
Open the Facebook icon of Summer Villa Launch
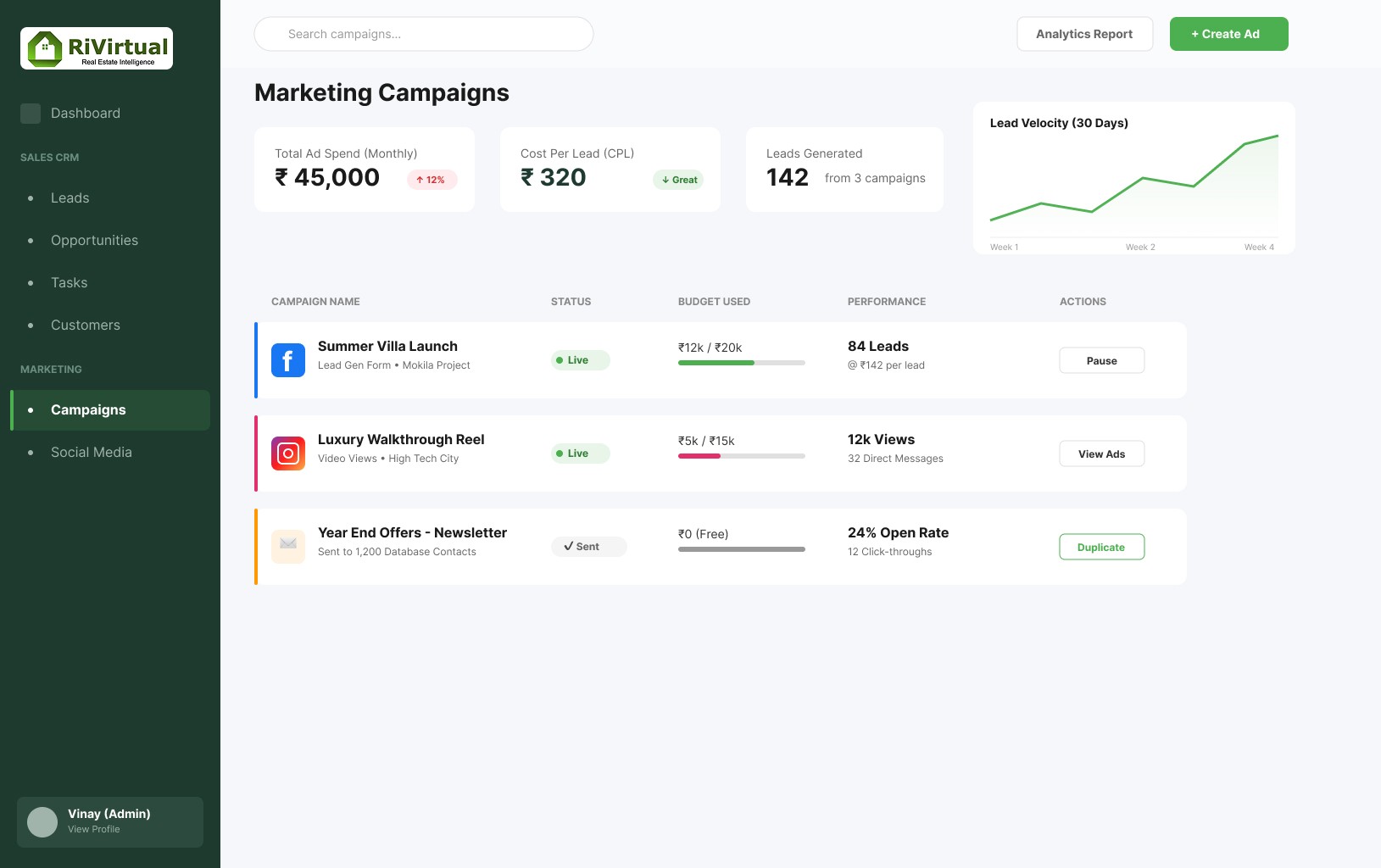pos(288,360)
